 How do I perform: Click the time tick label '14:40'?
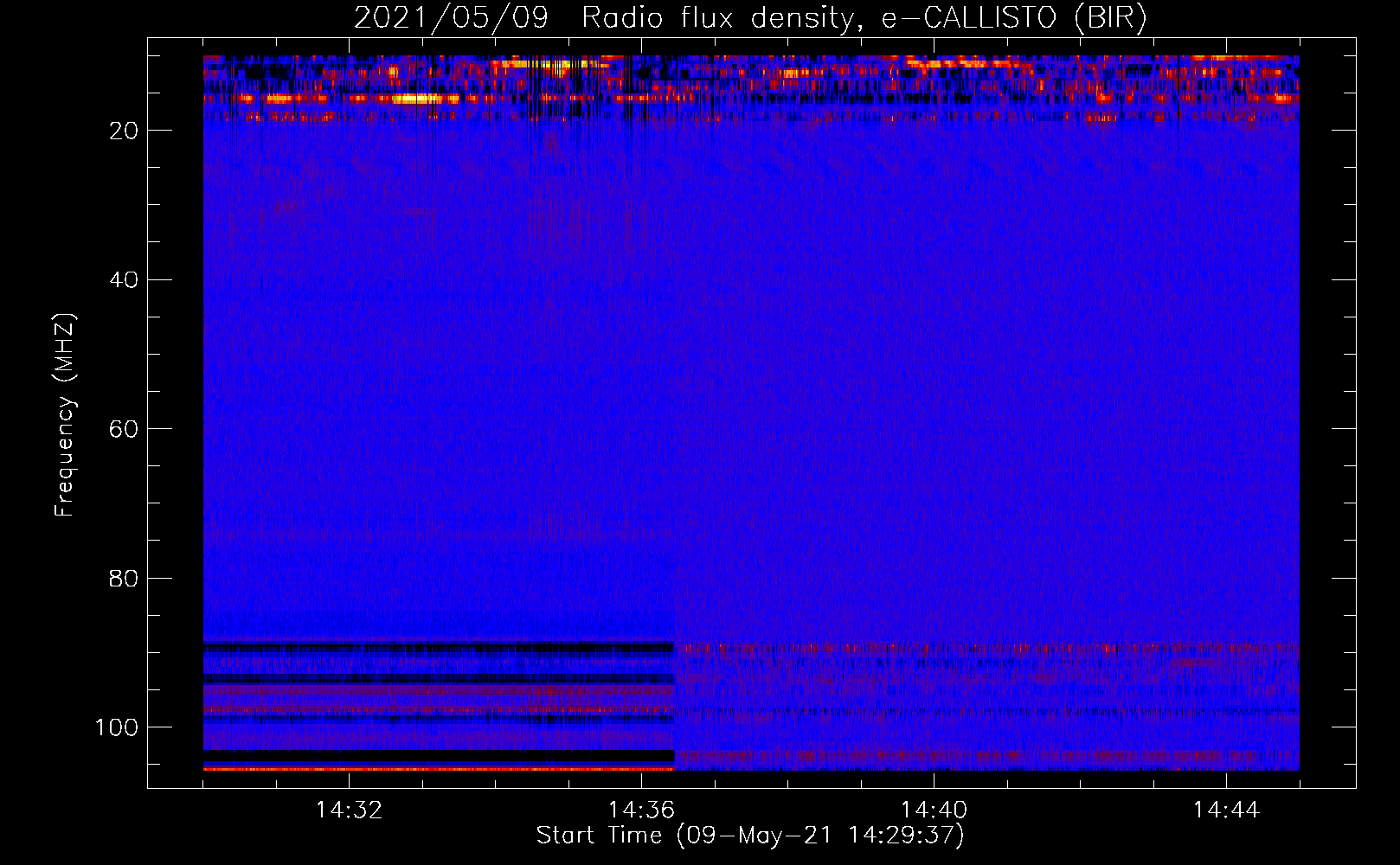point(934,811)
